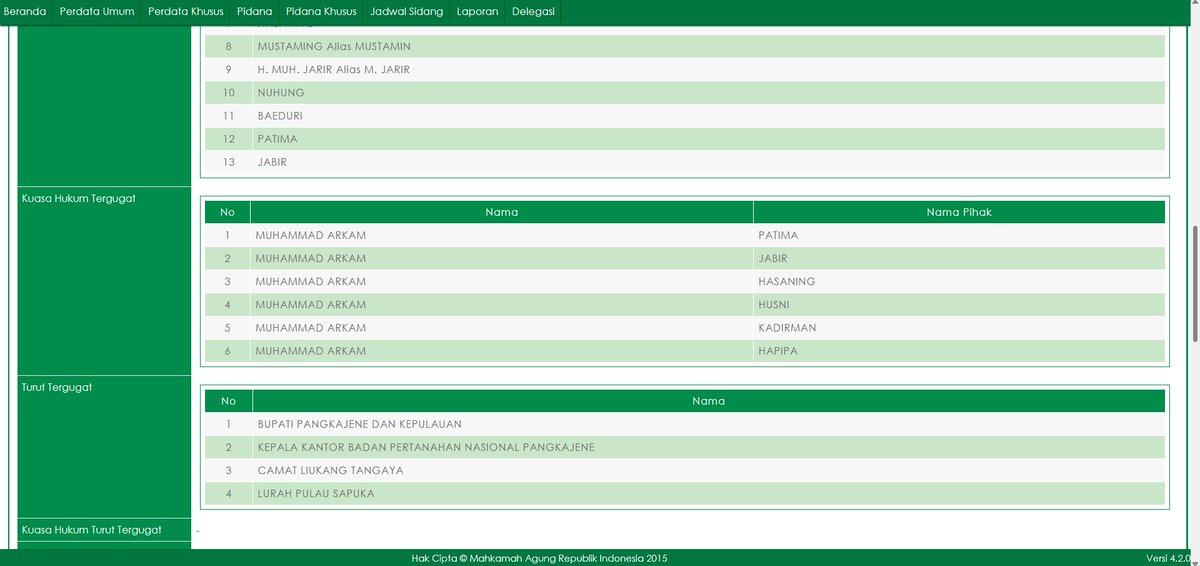Click the No header in Kuasa Hukum table
The height and width of the screenshot is (566, 1200).
(228, 212)
